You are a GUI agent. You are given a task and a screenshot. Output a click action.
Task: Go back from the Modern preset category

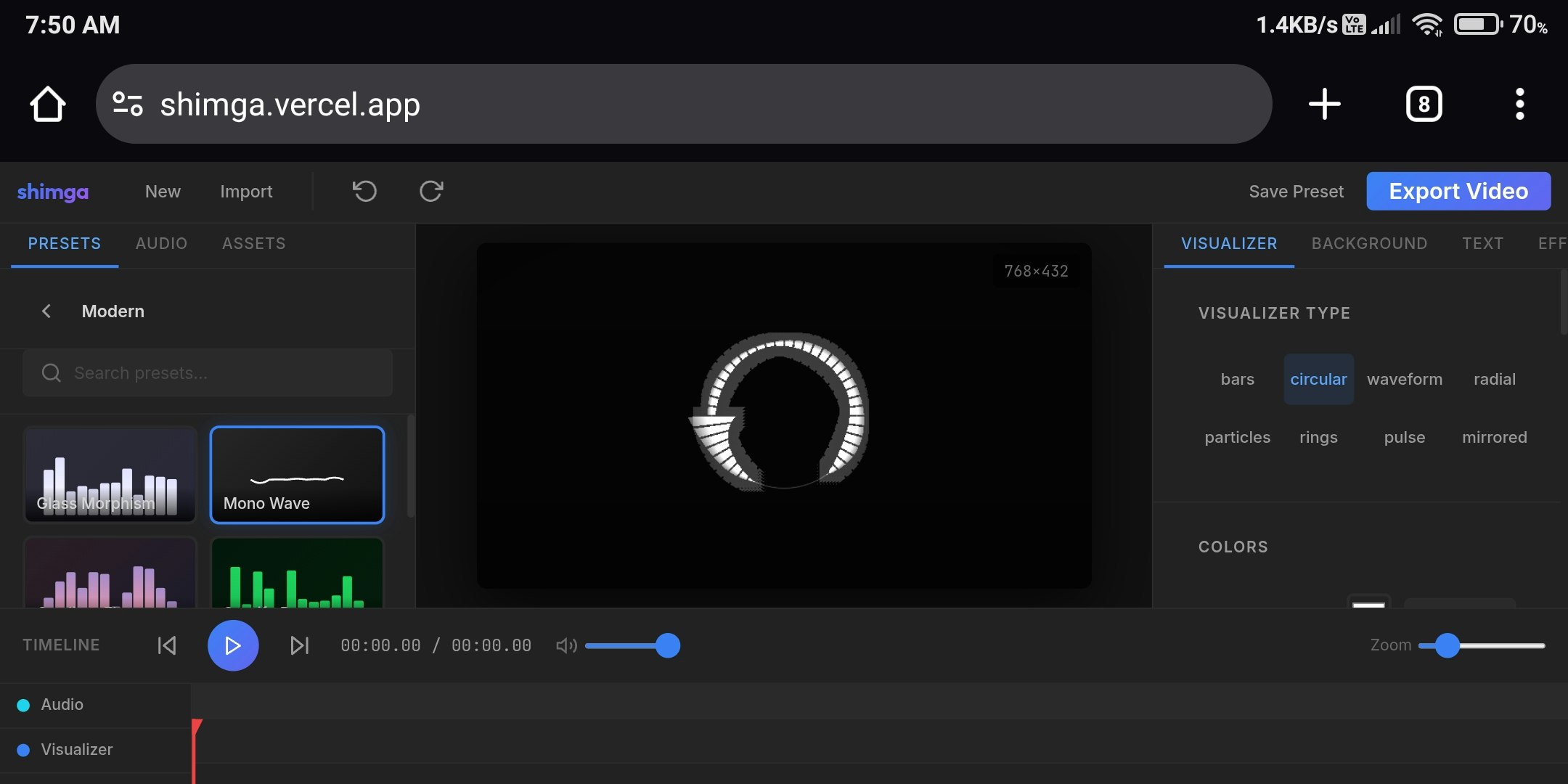[46, 311]
